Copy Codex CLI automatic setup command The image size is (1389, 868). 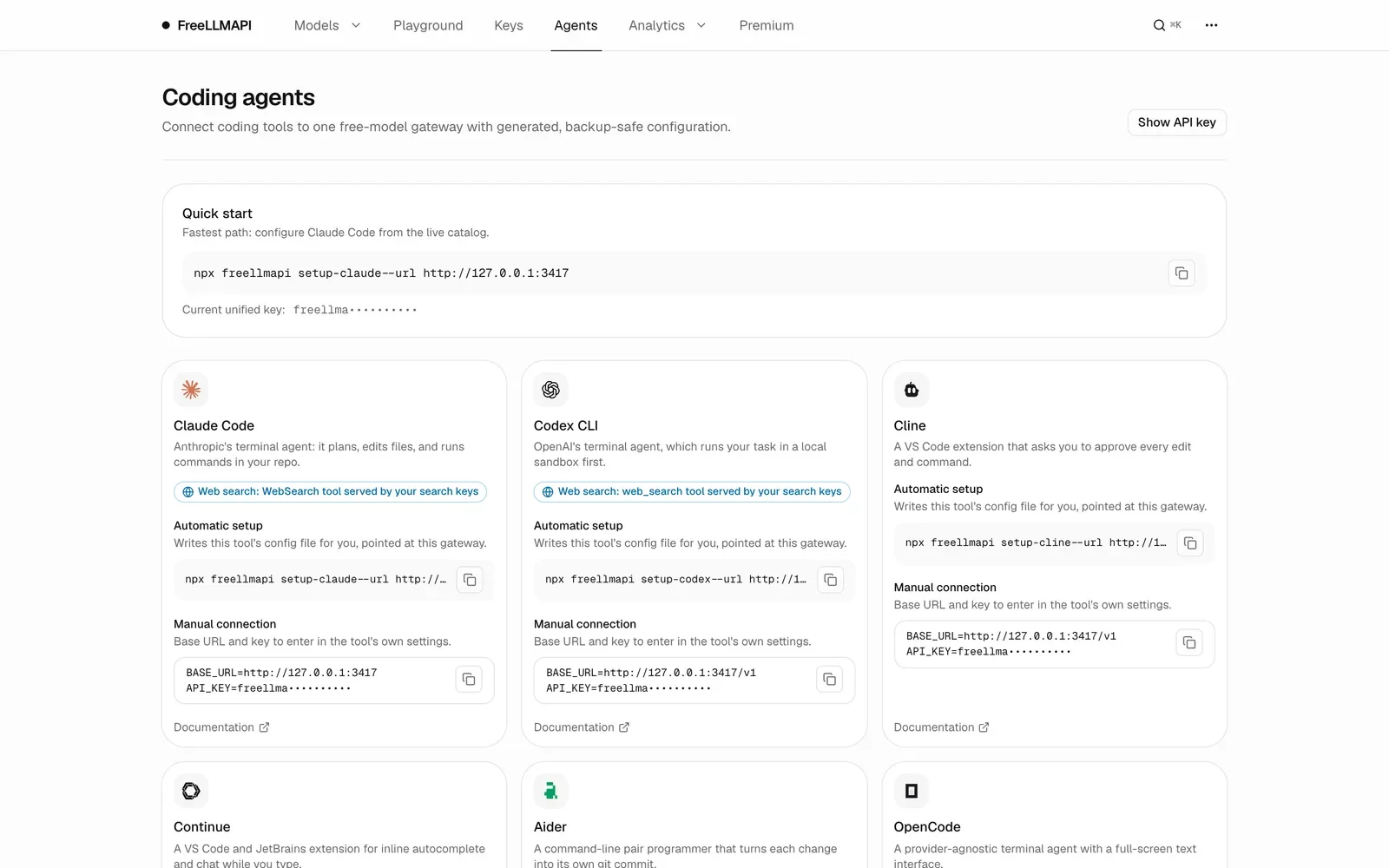830,580
